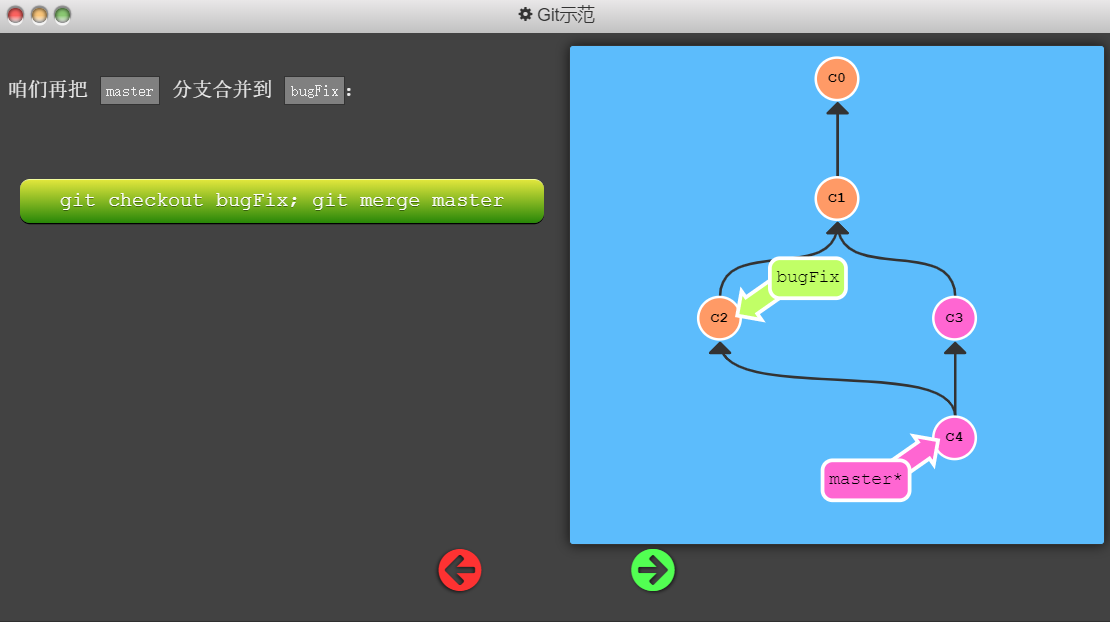This screenshot has width=1110, height=622.
Task: Click the green next arrow
Action: (653, 570)
